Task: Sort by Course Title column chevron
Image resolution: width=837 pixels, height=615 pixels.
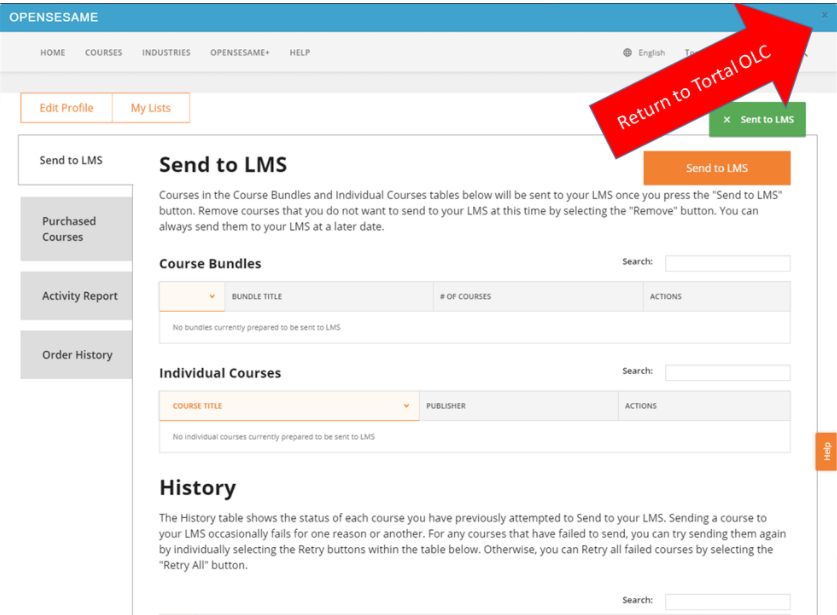Action: pos(406,406)
